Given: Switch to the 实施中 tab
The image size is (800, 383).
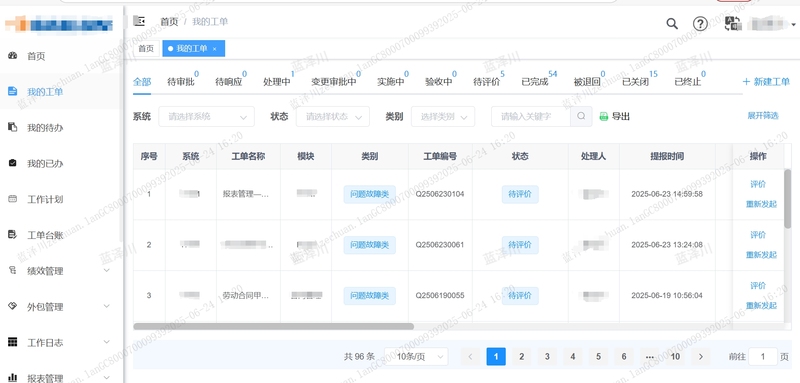Looking at the screenshot, I should point(391,82).
